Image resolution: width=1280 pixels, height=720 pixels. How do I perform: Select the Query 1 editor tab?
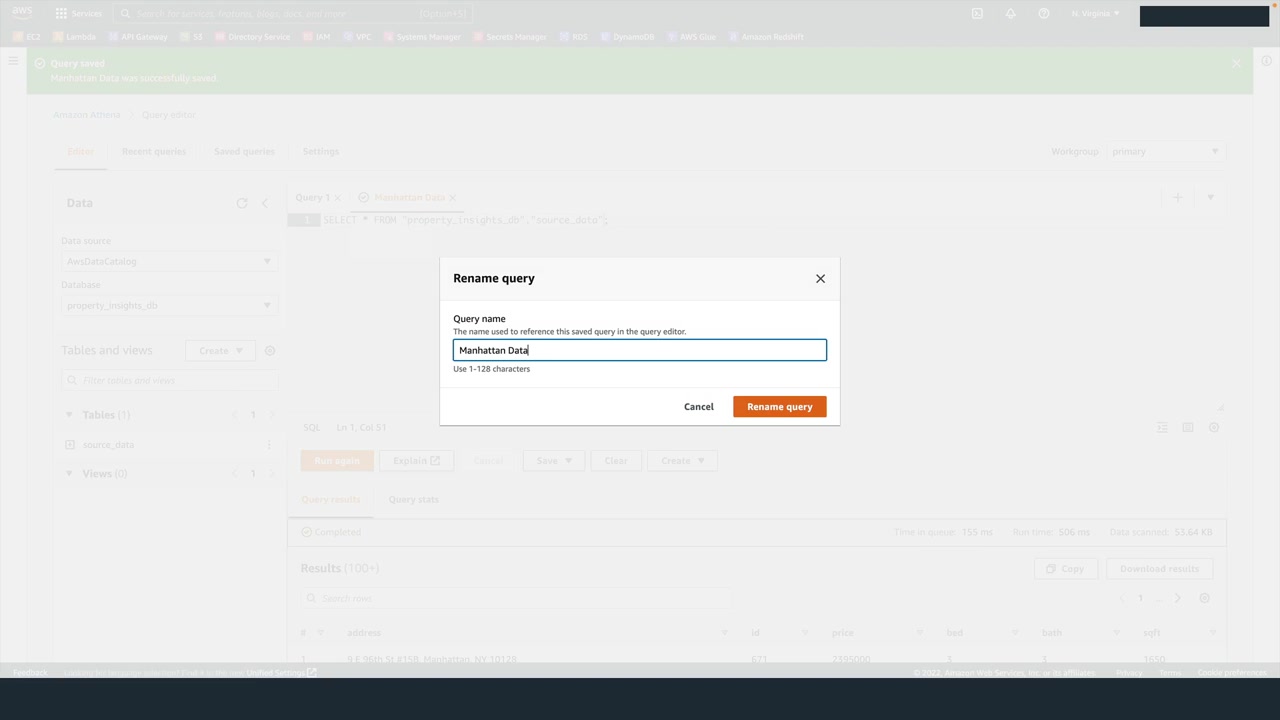click(312, 198)
